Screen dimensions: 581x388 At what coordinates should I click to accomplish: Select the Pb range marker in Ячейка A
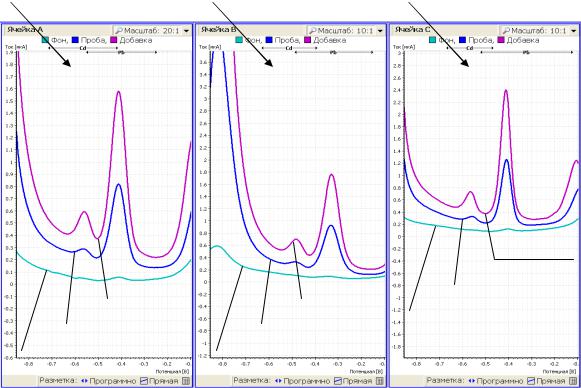[x=121, y=53]
